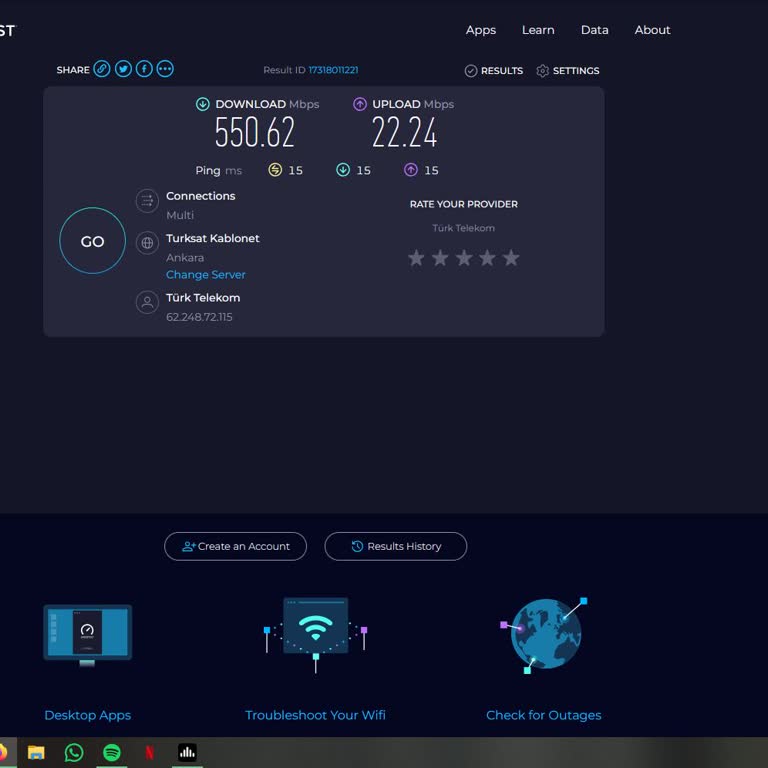768x768 pixels.
Task: Click the globe outages illustration
Action: coord(544,635)
